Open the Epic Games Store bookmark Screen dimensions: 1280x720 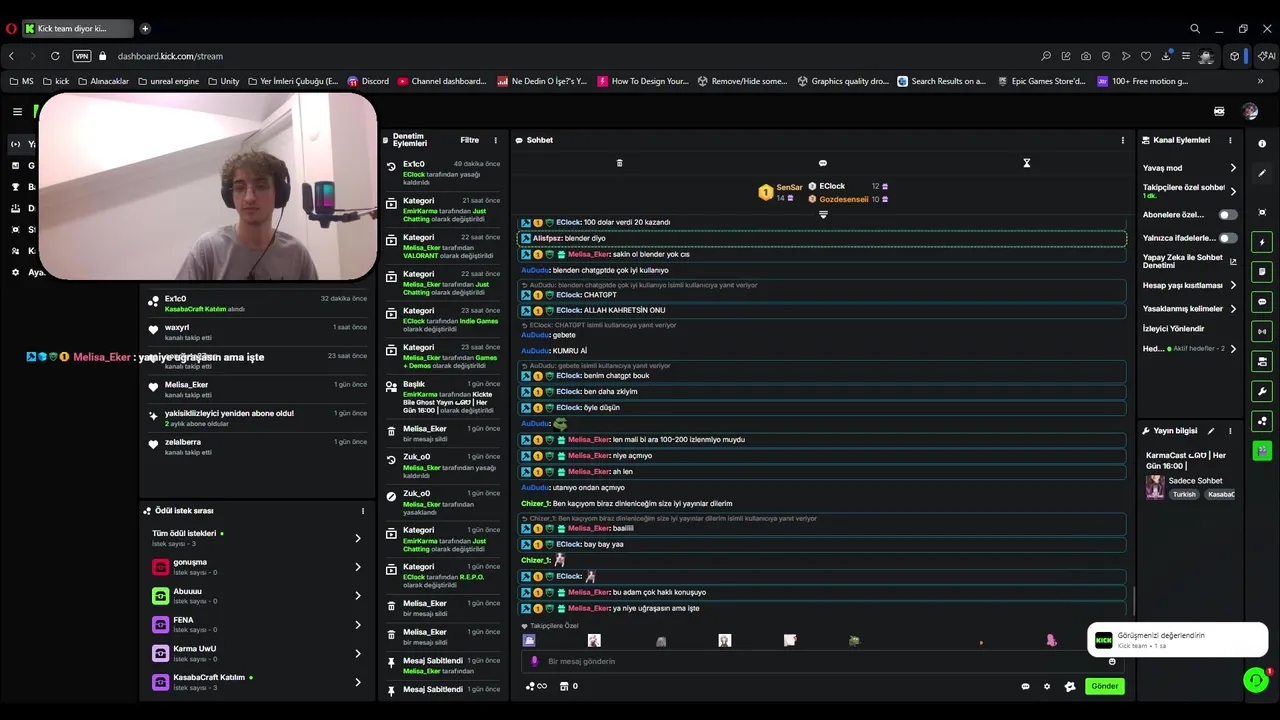point(1041,81)
